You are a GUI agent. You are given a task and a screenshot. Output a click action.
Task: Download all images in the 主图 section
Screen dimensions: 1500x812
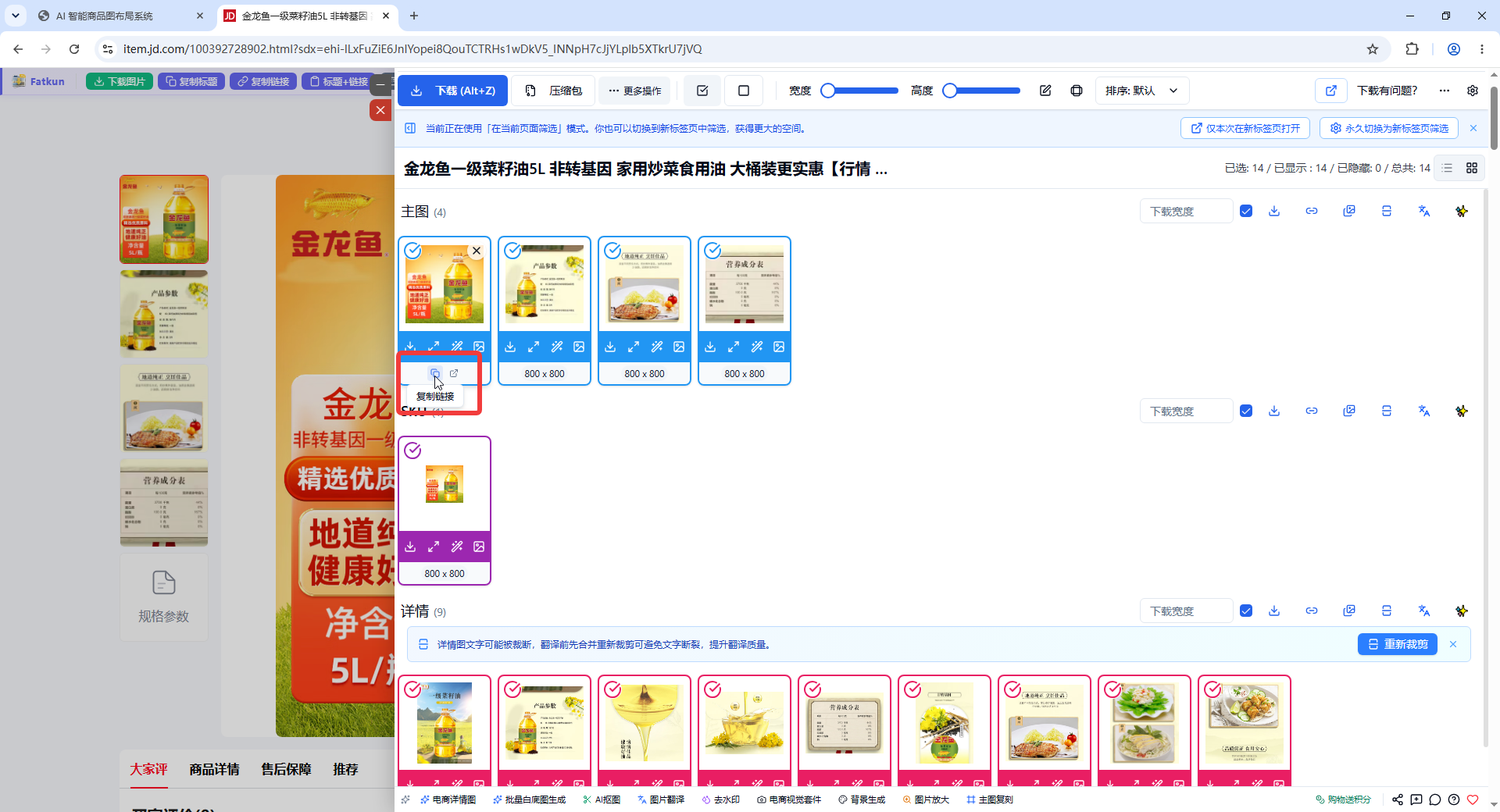point(1274,211)
